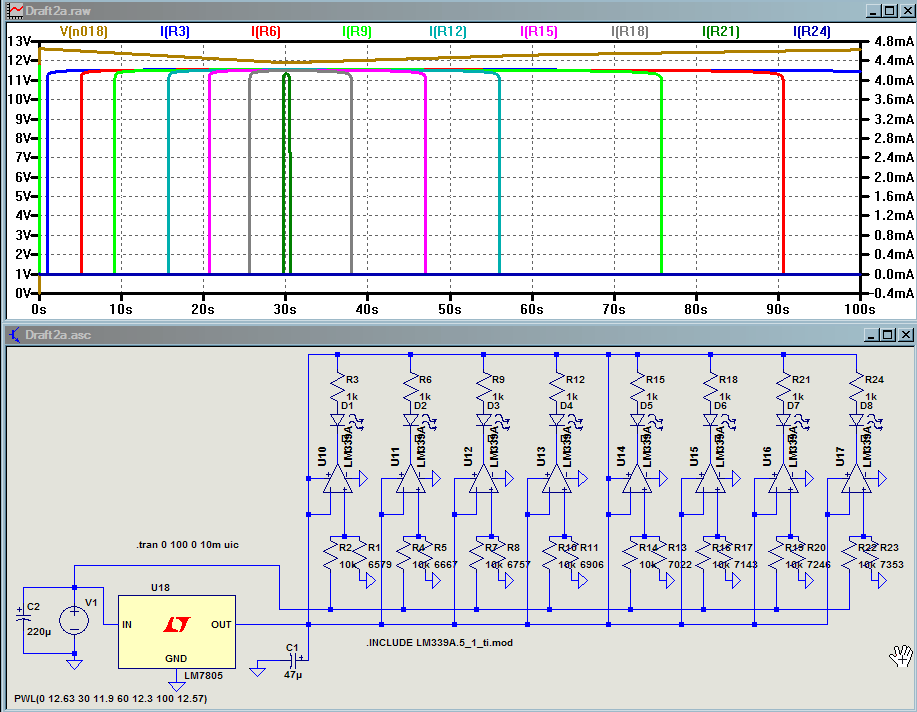The height and width of the screenshot is (712, 917).
Task: Open the Draft2a.asc window system icon
Action: (15, 335)
